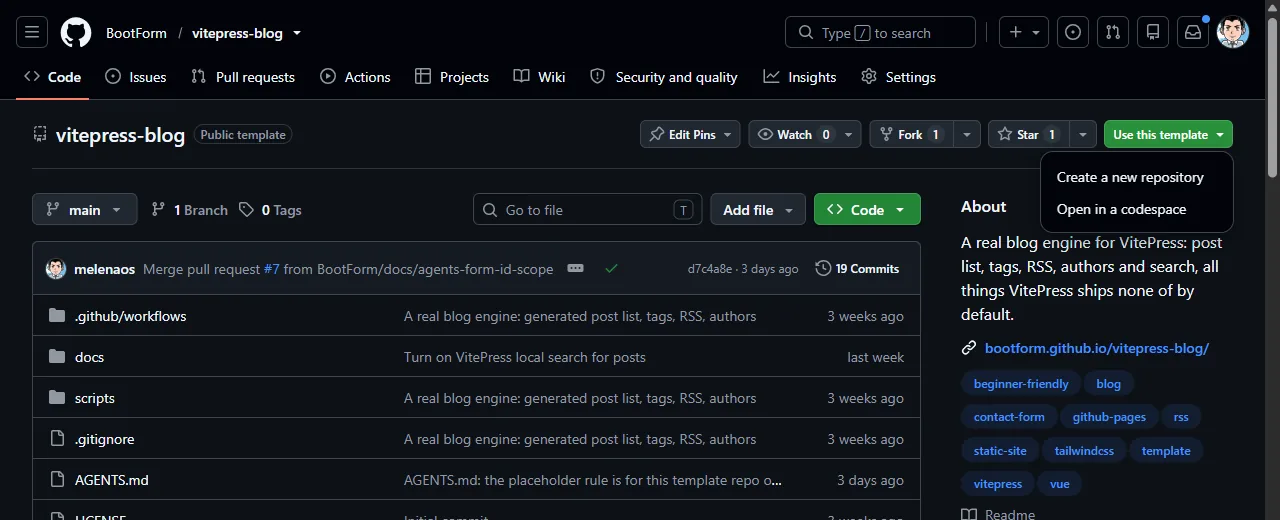The image size is (1280, 520).
Task: Click the BootForm owner link
Action: [x=136, y=33]
